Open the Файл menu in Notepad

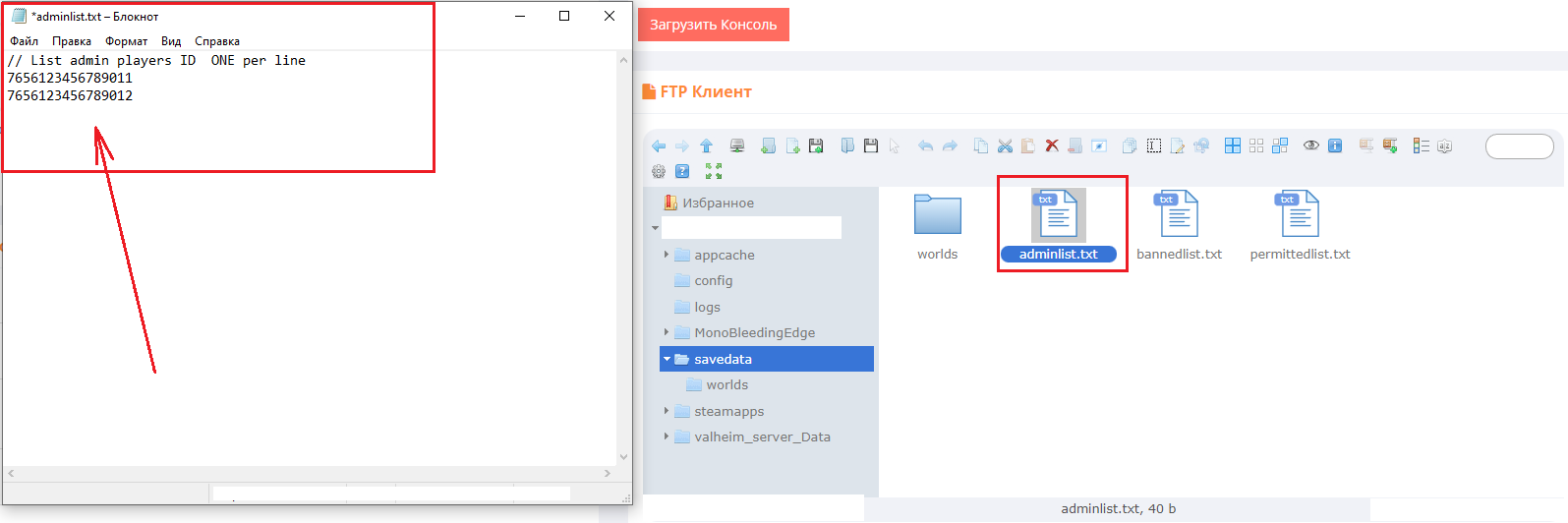25,41
